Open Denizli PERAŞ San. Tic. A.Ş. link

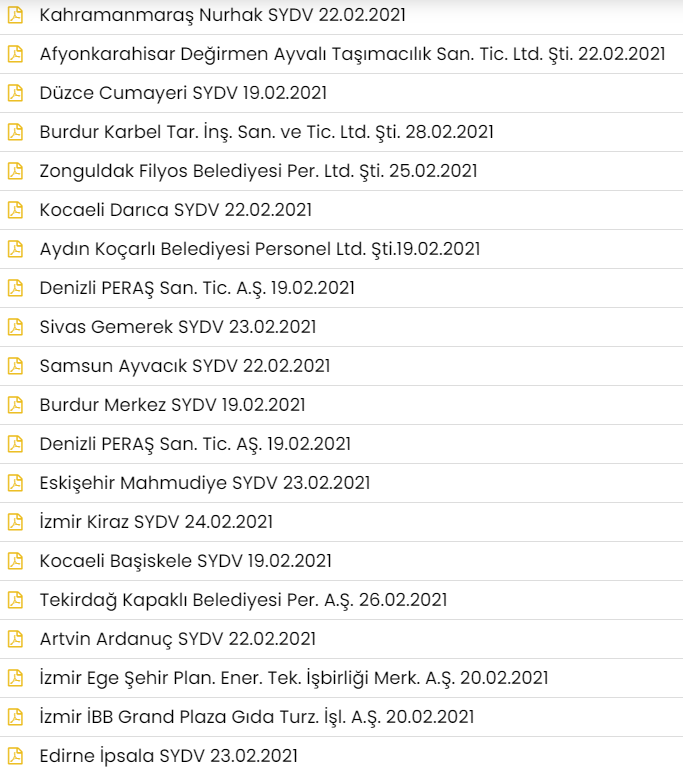click(x=197, y=288)
